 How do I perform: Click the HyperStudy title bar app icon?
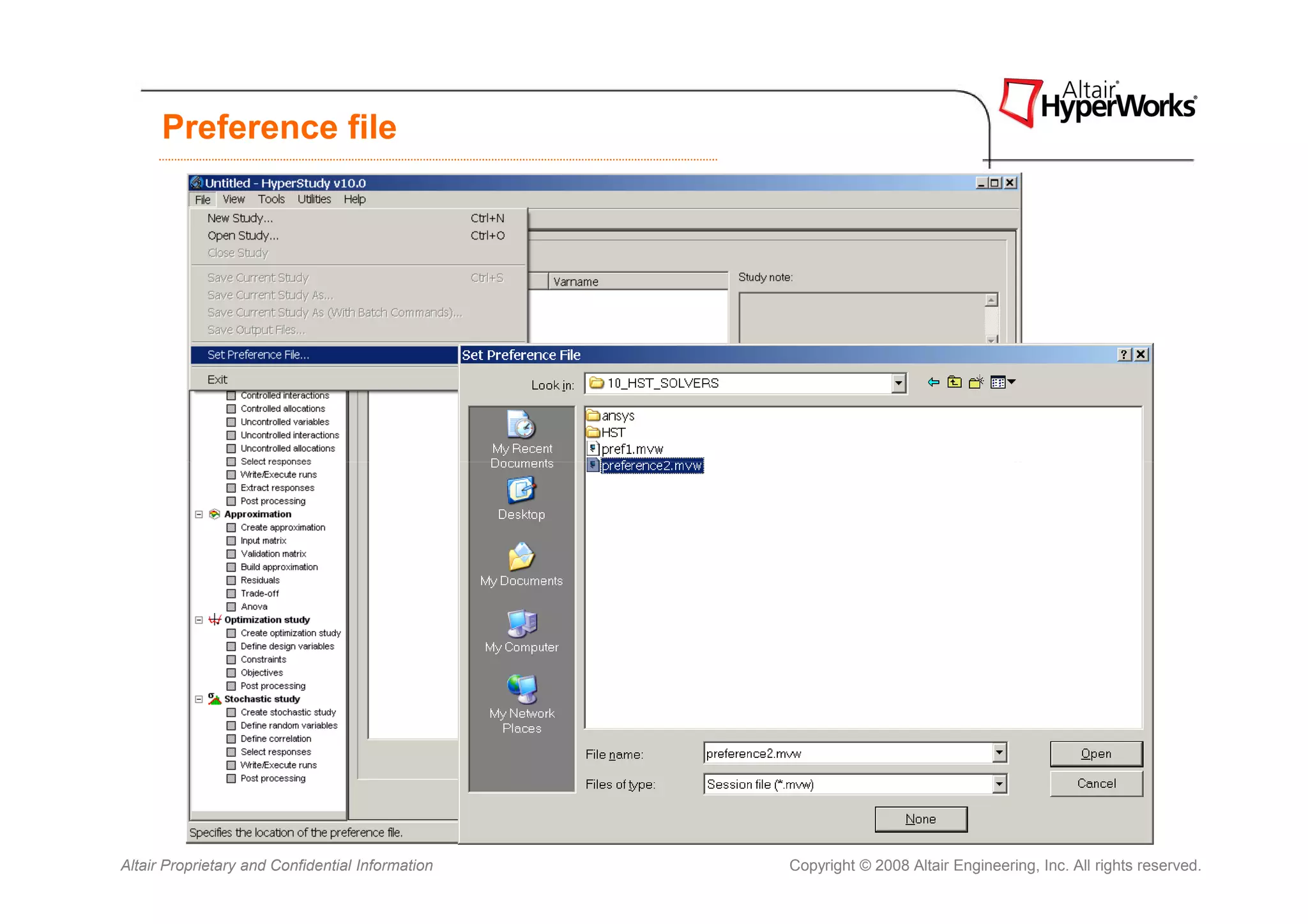pos(196,183)
